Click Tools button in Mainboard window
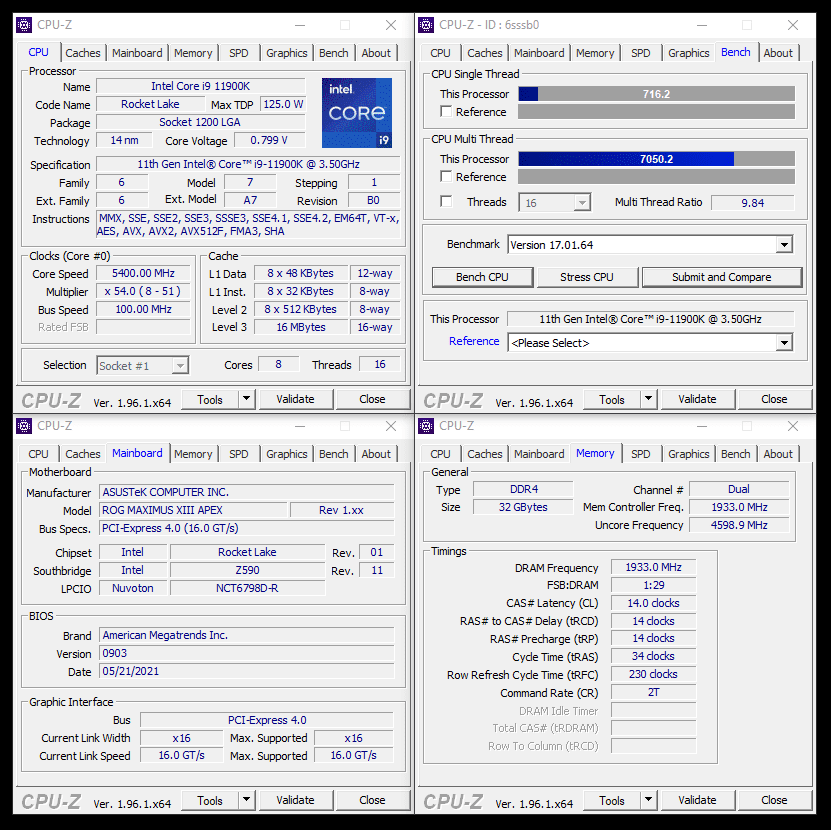Screen dimensions: 831x830 click(x=210, y=800)
